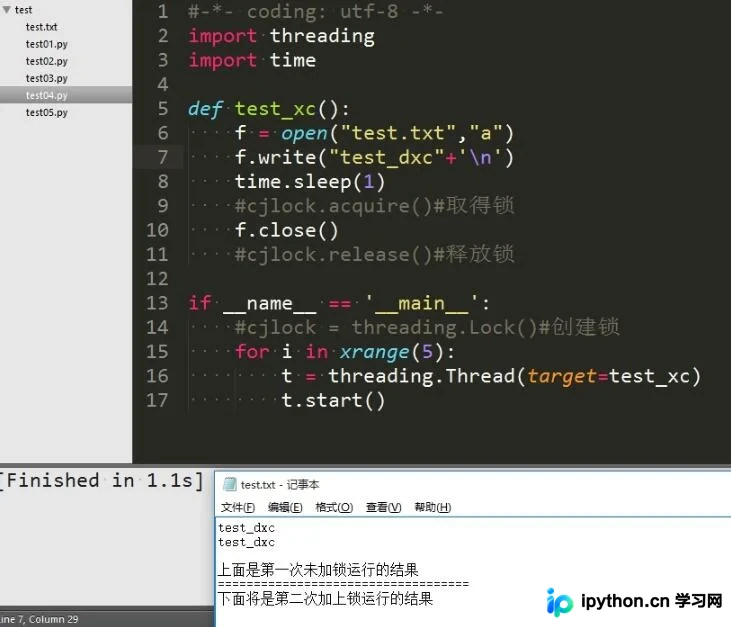Collapse the test folder in sidebar
The height and width of the screenshot is (627, 731).
click(x=7, y=9)
